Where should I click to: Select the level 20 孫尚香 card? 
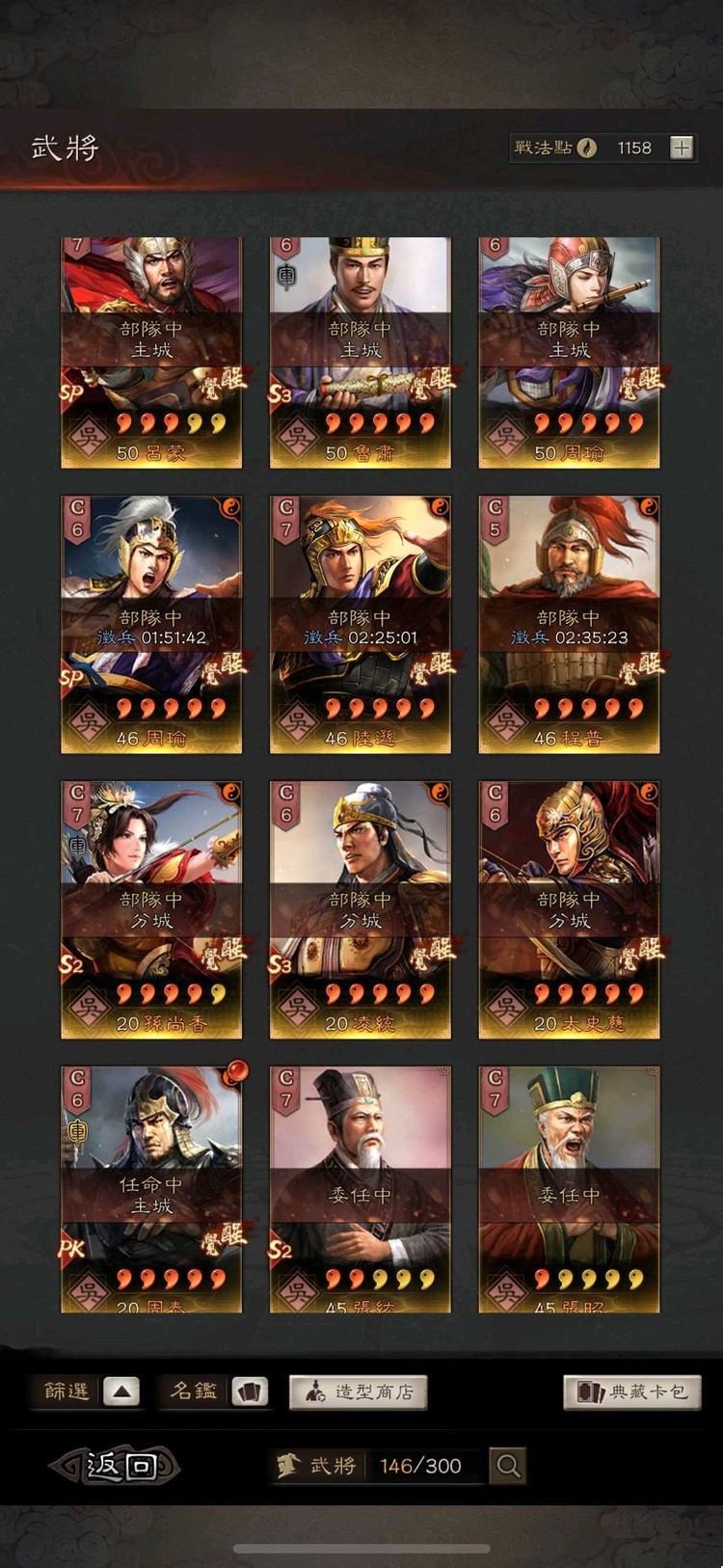pos(151,909)
